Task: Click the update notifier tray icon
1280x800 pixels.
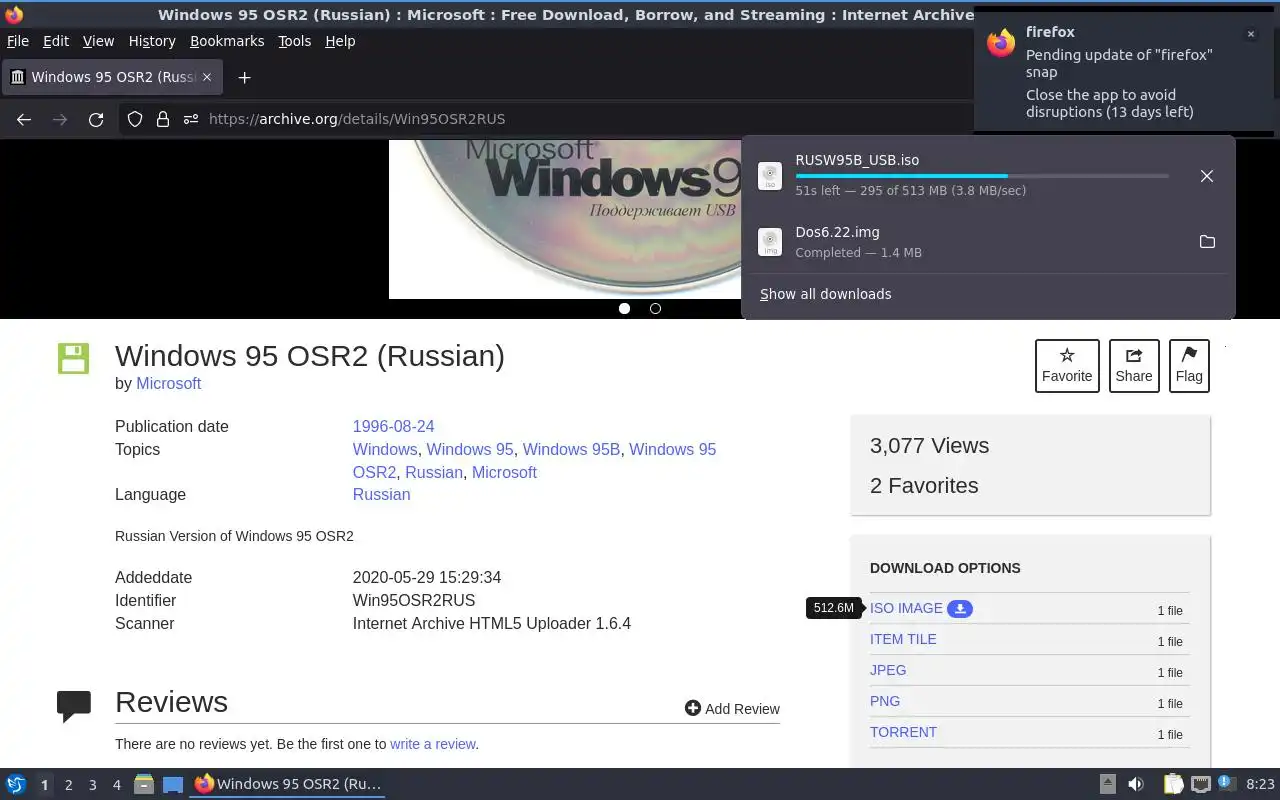Action: (x=1227, y=784)
